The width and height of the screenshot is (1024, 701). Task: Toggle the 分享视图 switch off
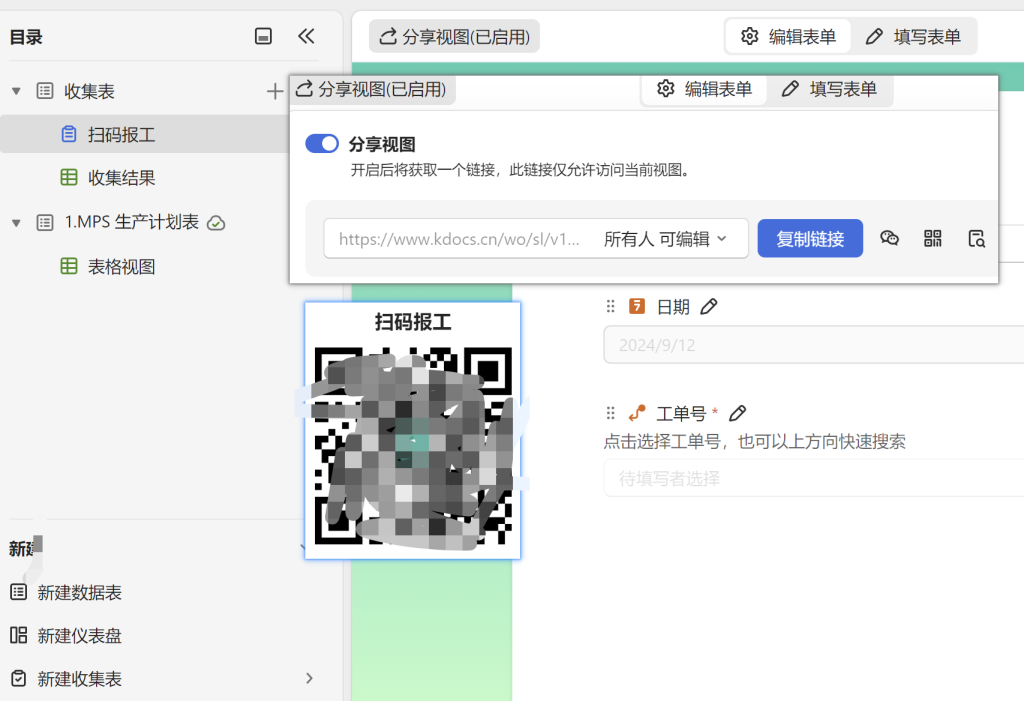coord(322,144)
